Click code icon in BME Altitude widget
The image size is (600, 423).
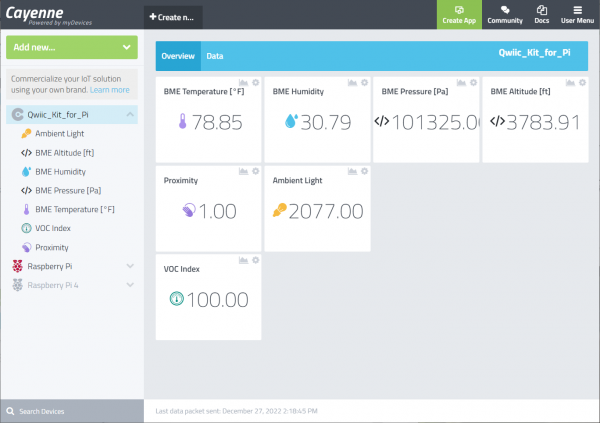(497, 121)
